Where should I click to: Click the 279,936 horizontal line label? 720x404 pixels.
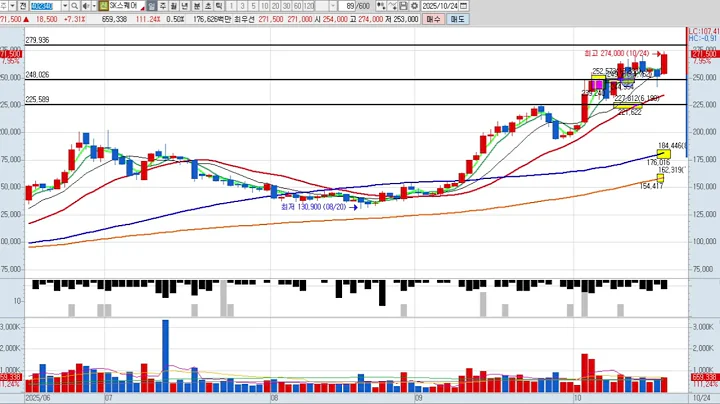(x=37, y=40)
